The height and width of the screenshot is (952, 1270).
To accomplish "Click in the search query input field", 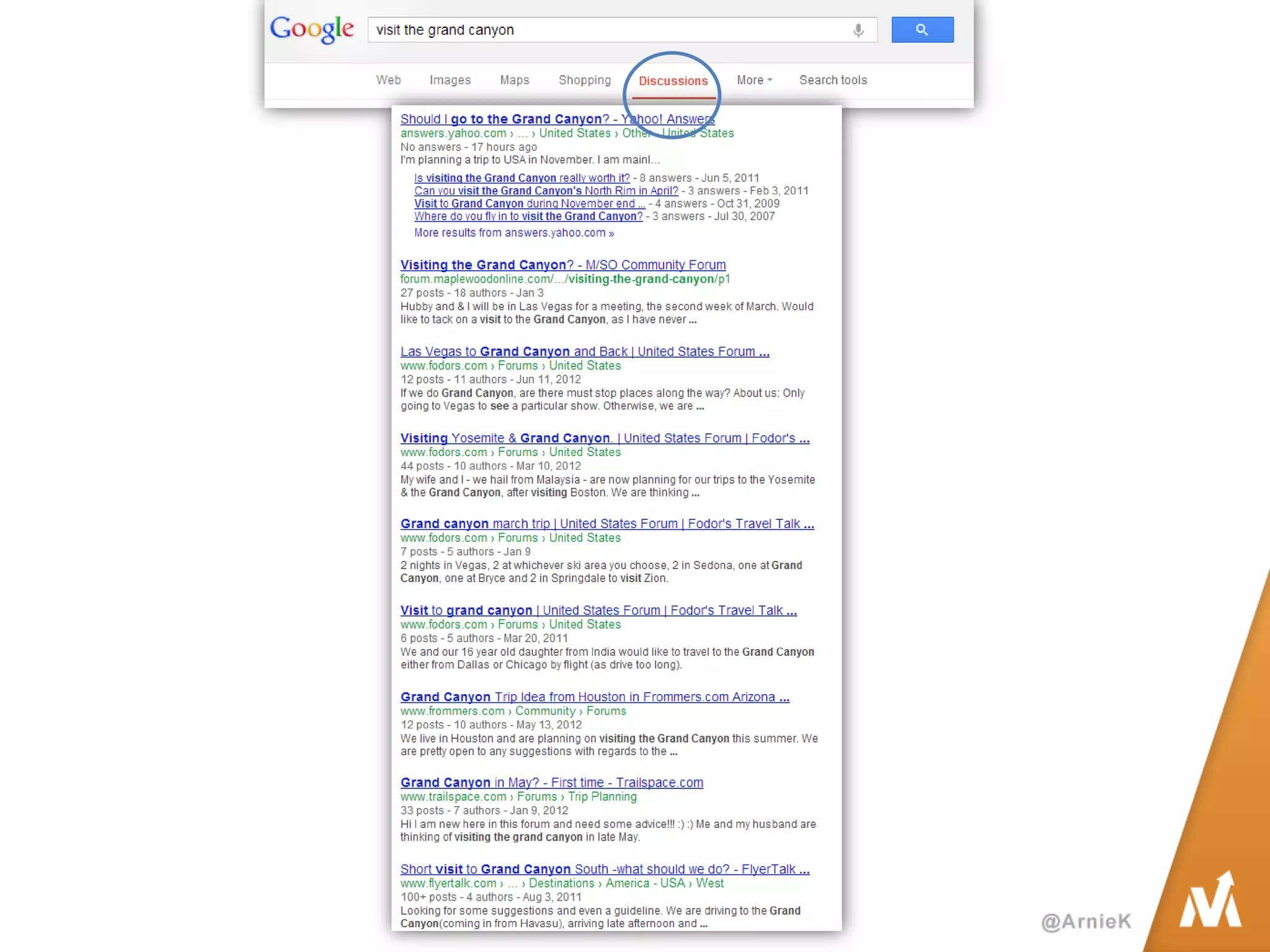I will 608,30.
